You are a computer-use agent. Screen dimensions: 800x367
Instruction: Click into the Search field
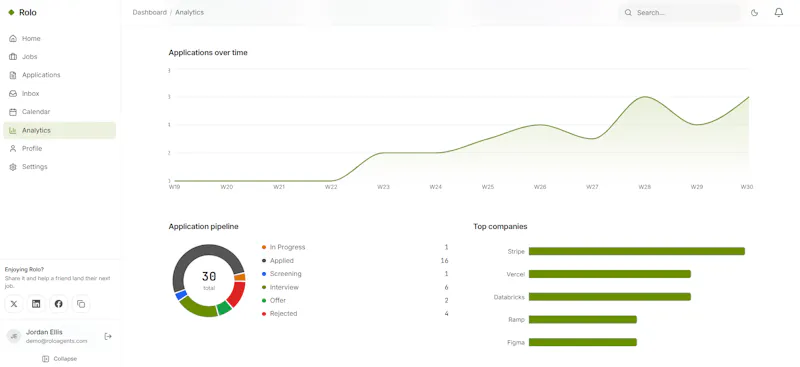click(680, 13)
